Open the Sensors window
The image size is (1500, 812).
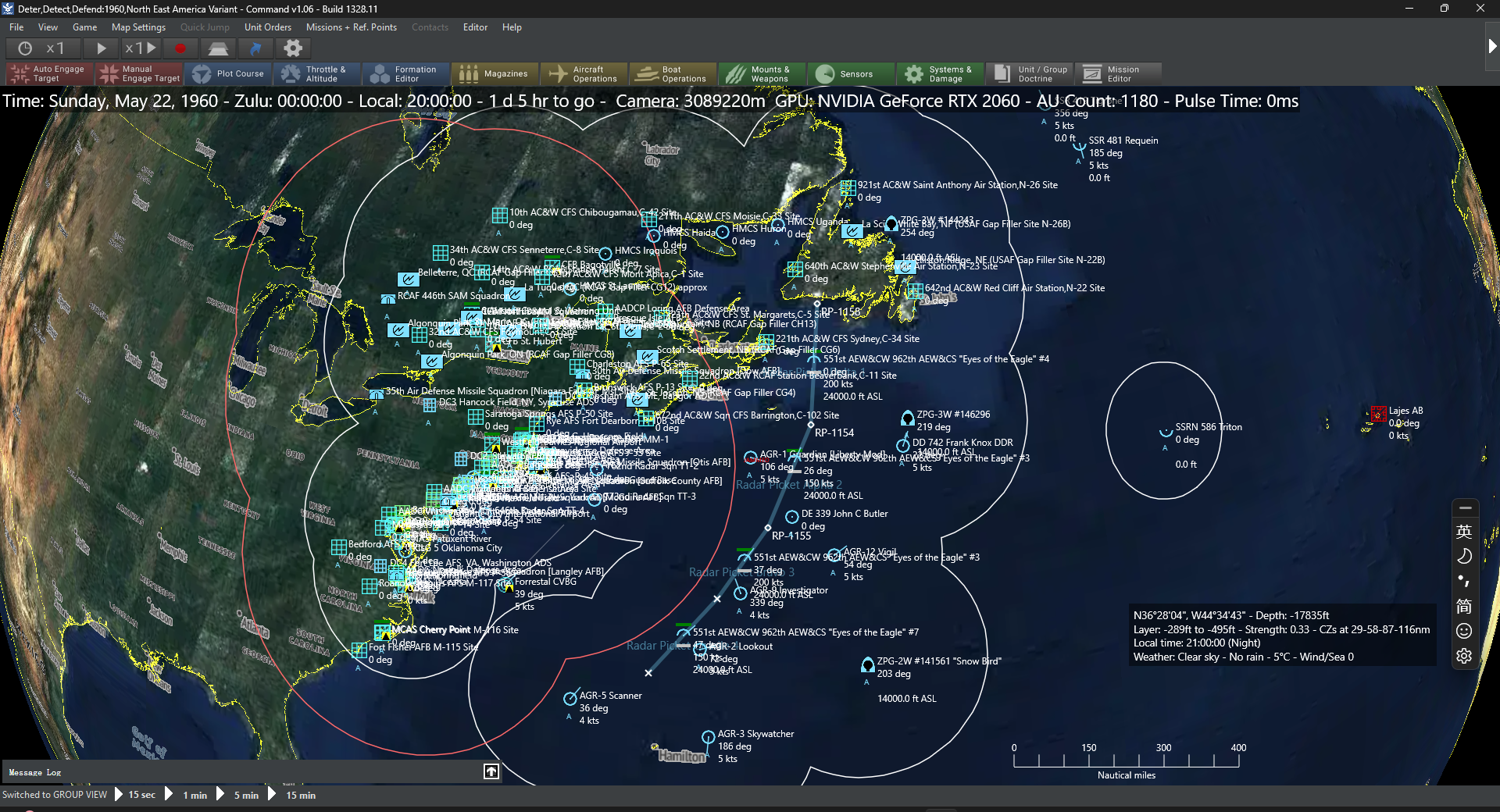[851, 73]
